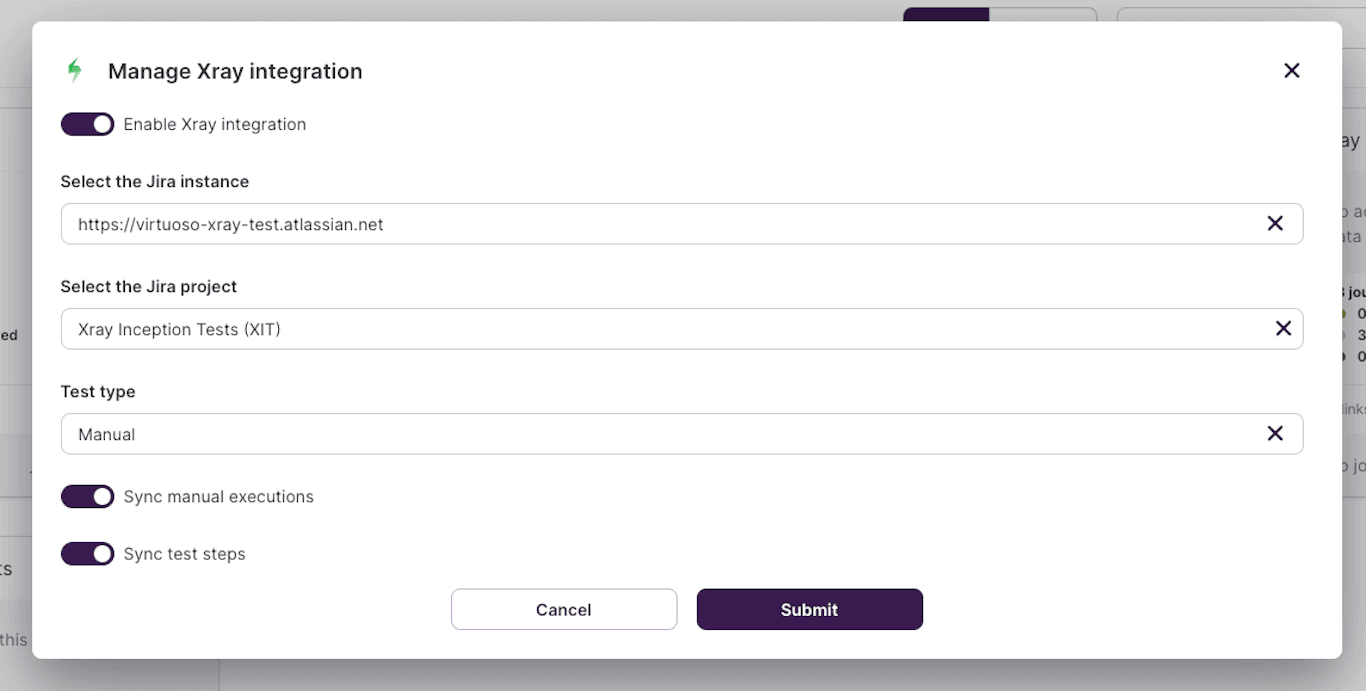Open the Jira instance selector
Screen dimensions: 1366x691
[x=600, y=223]
